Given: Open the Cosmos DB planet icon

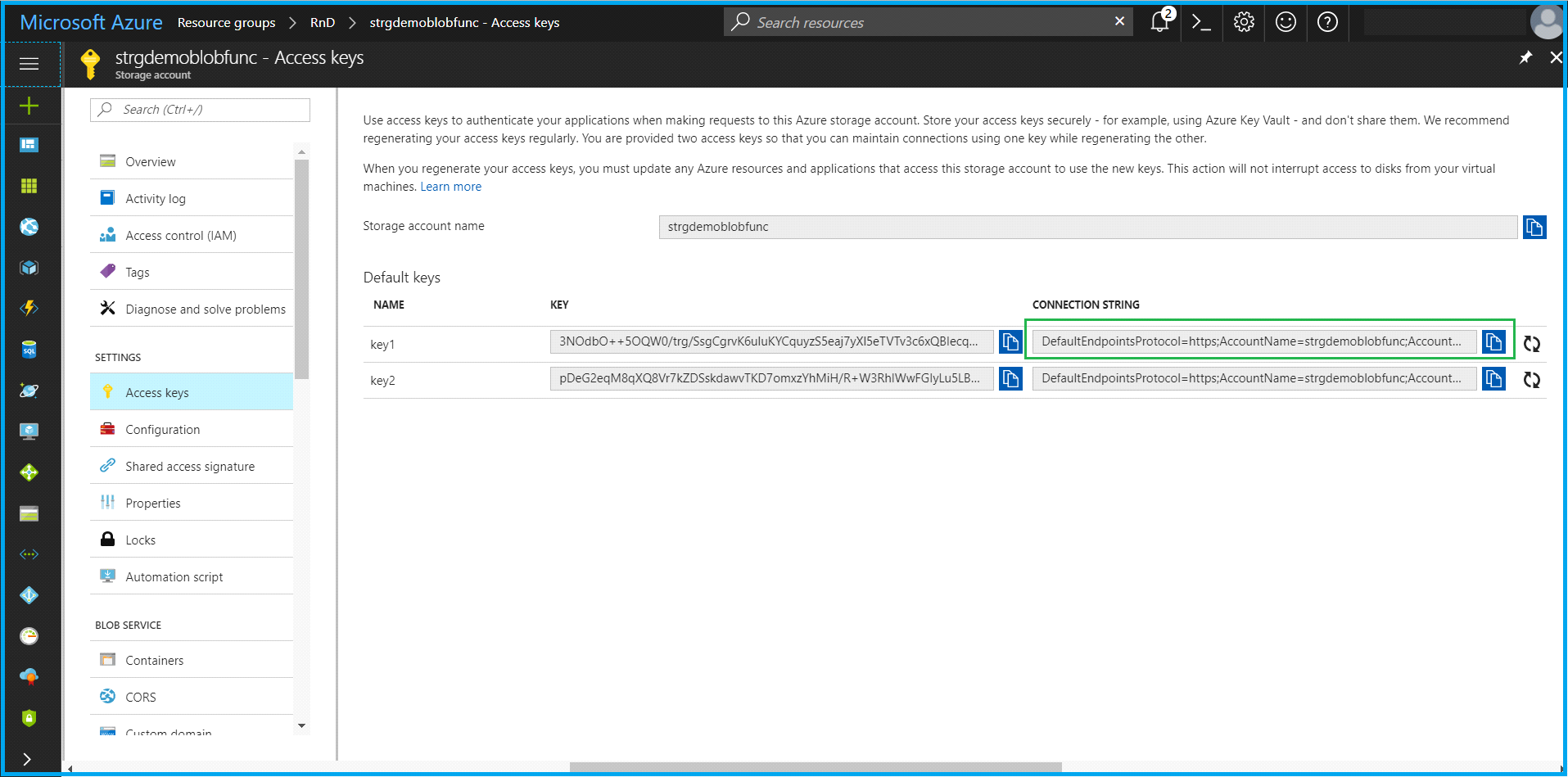Looking at the screenshot, I should pos(29,391).
